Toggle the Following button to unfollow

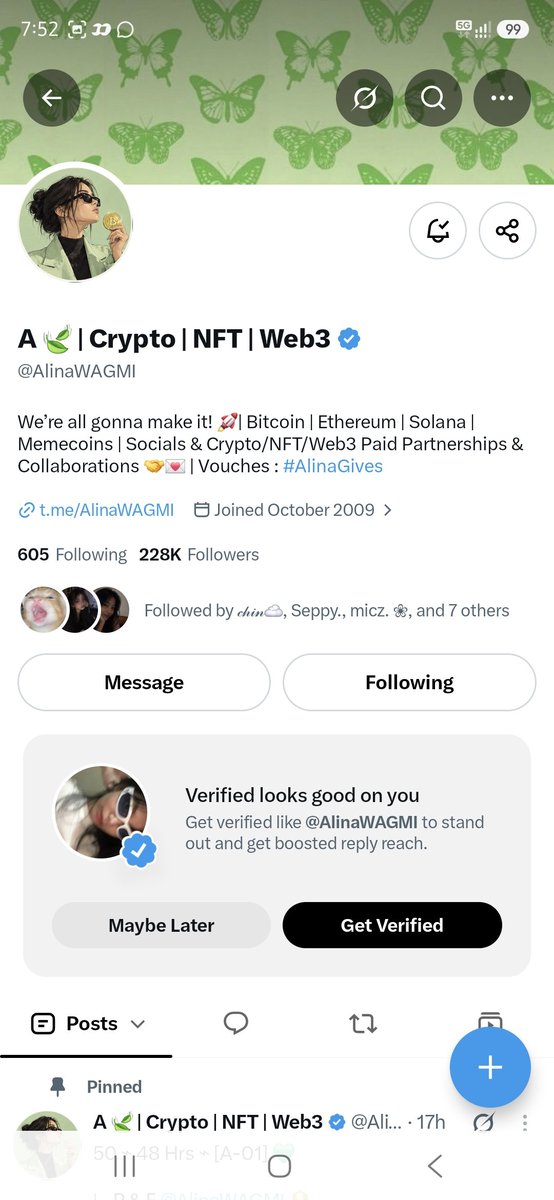pyautogui.click(x=409, y=682)
